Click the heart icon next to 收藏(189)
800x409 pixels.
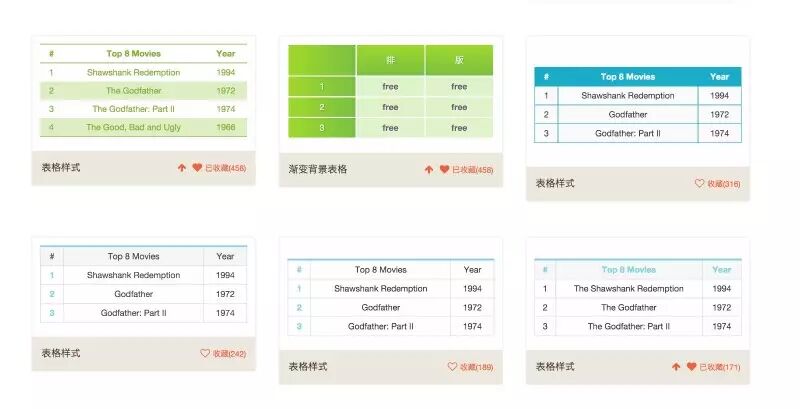[x=452, y=367]
